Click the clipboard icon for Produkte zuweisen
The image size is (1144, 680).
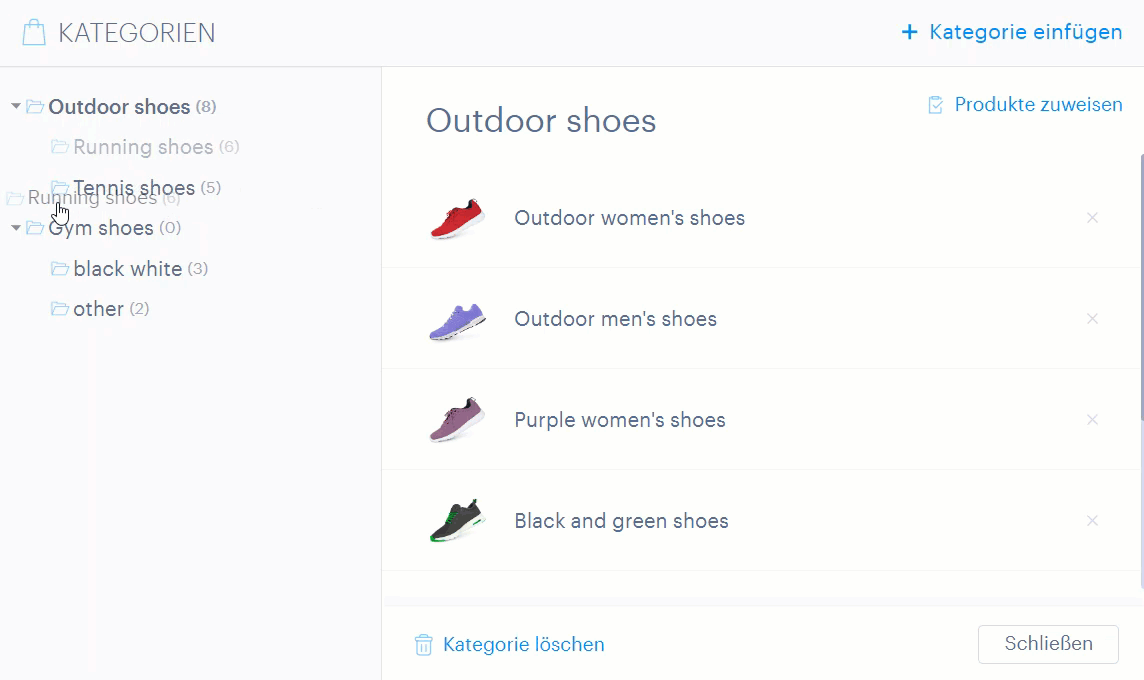pos(936,105)
